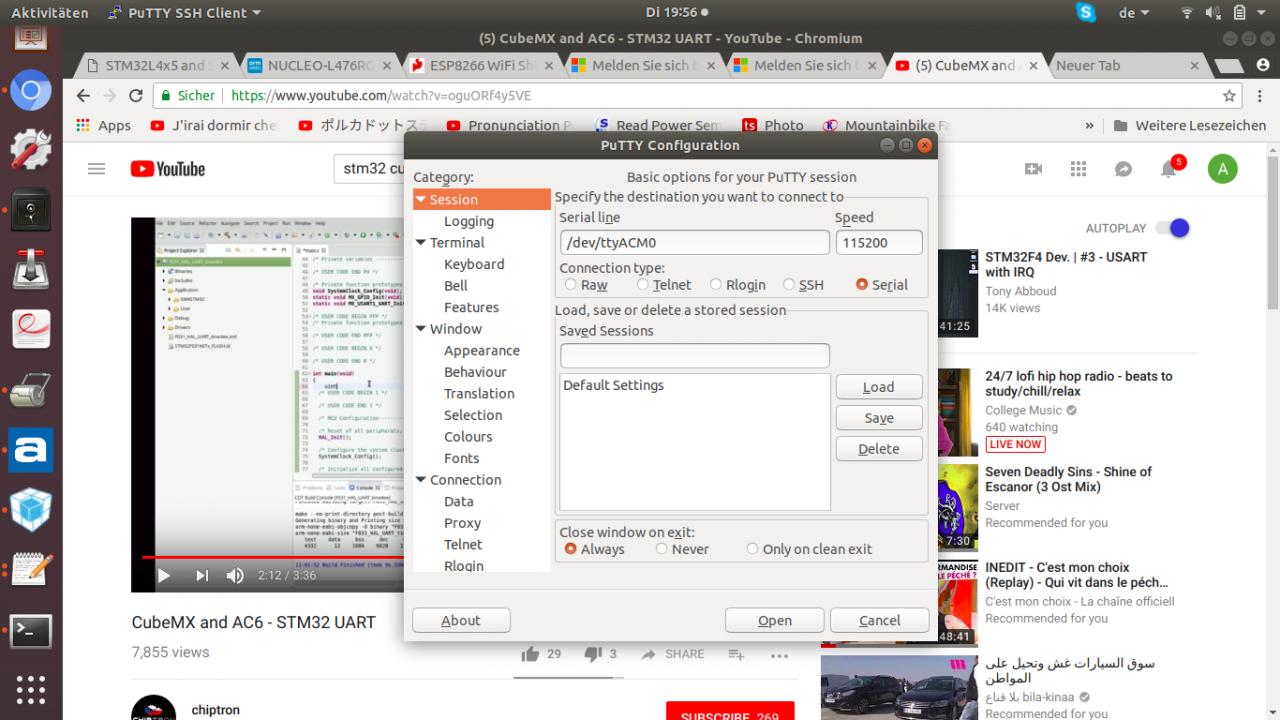Image resolution: width=1280 pixels, height=720 pixels.
Task: Show hidden bookmarks via » overflow
Action: tap(1089, 126)
